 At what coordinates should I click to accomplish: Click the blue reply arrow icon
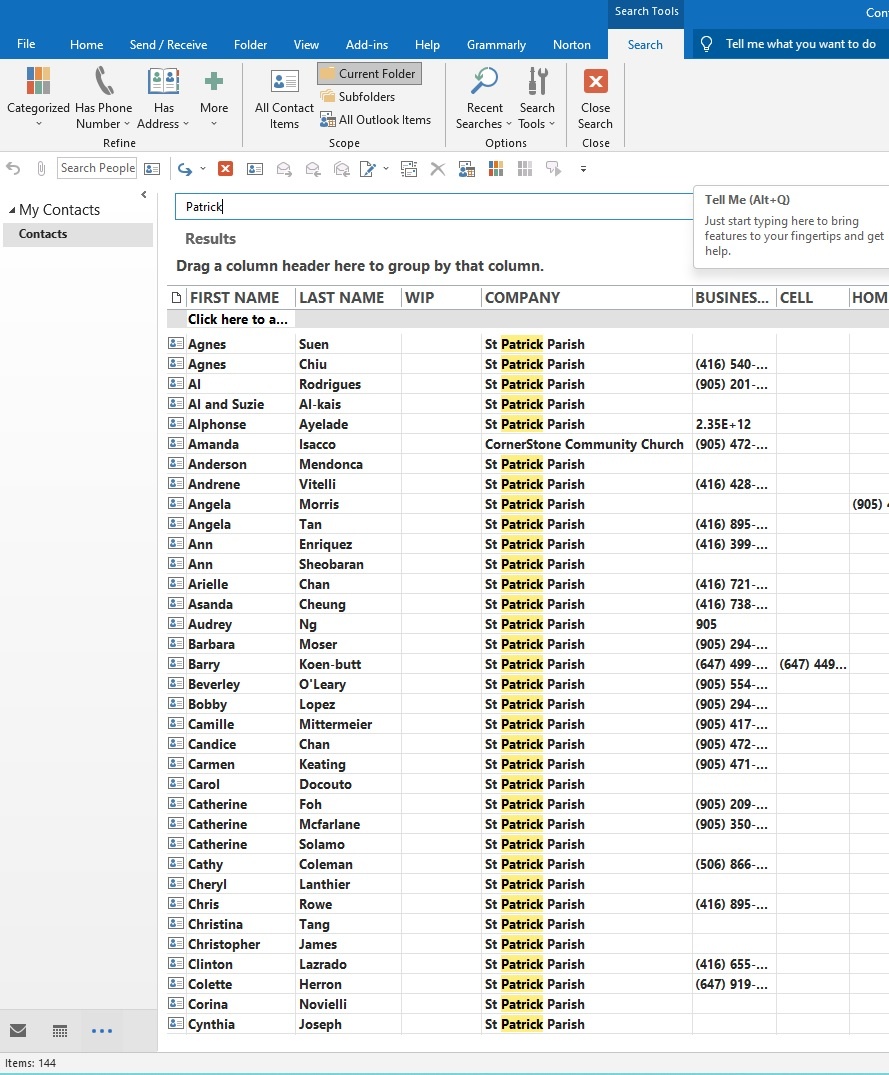click(184, 169)
